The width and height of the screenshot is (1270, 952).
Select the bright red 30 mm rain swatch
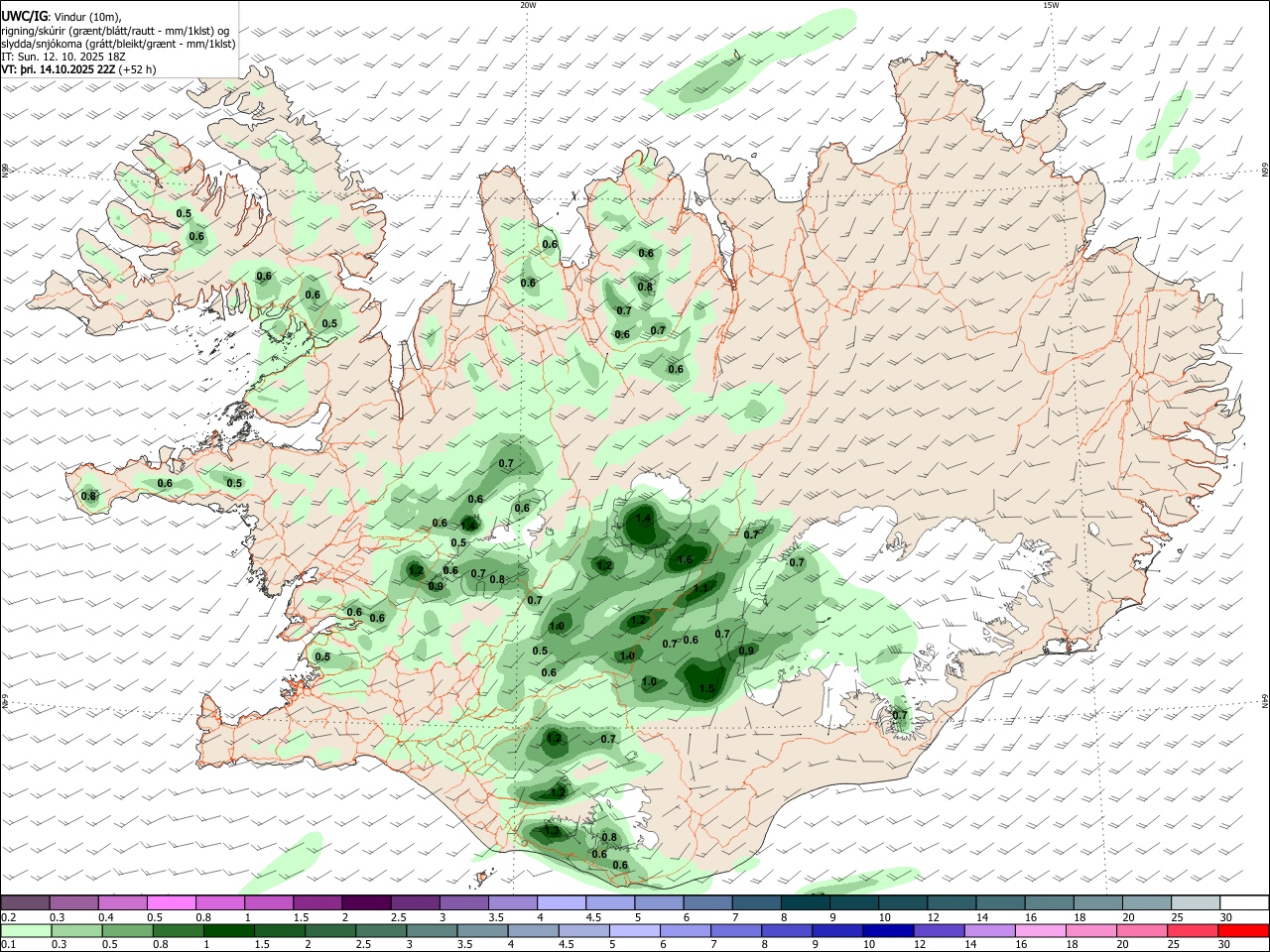(1243, 931)
